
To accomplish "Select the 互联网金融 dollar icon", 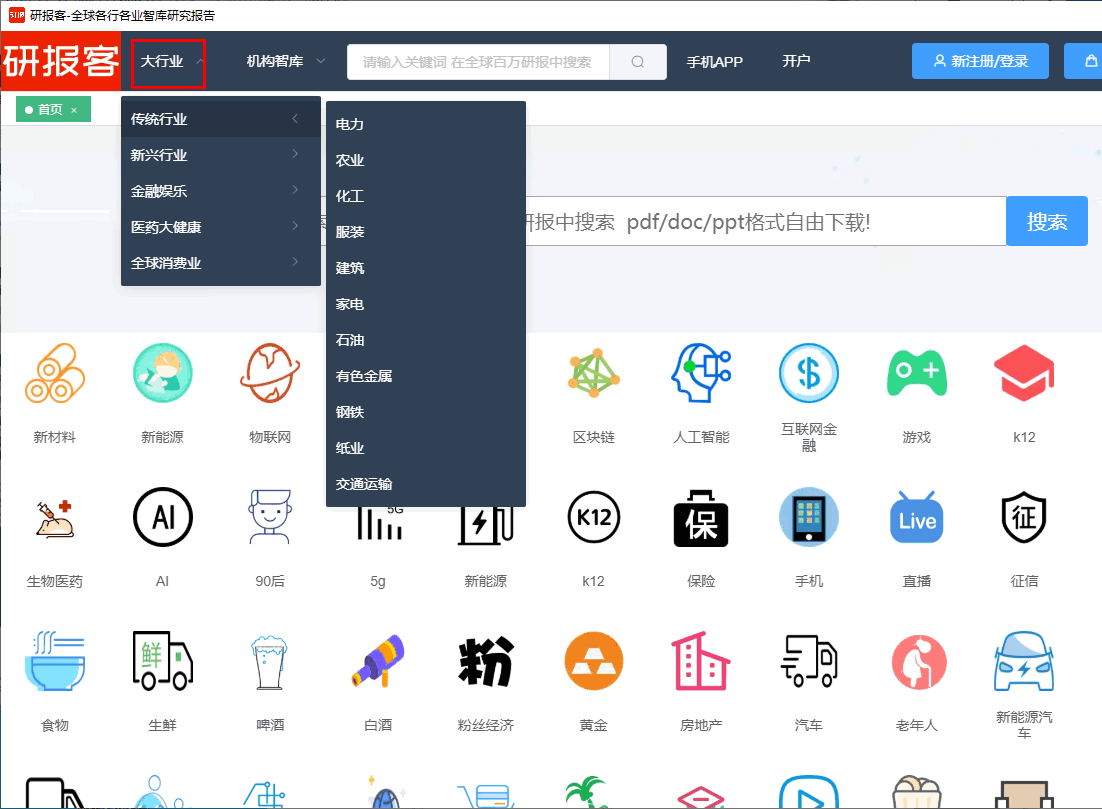I will pyautogui.click(x=809, y=373).
